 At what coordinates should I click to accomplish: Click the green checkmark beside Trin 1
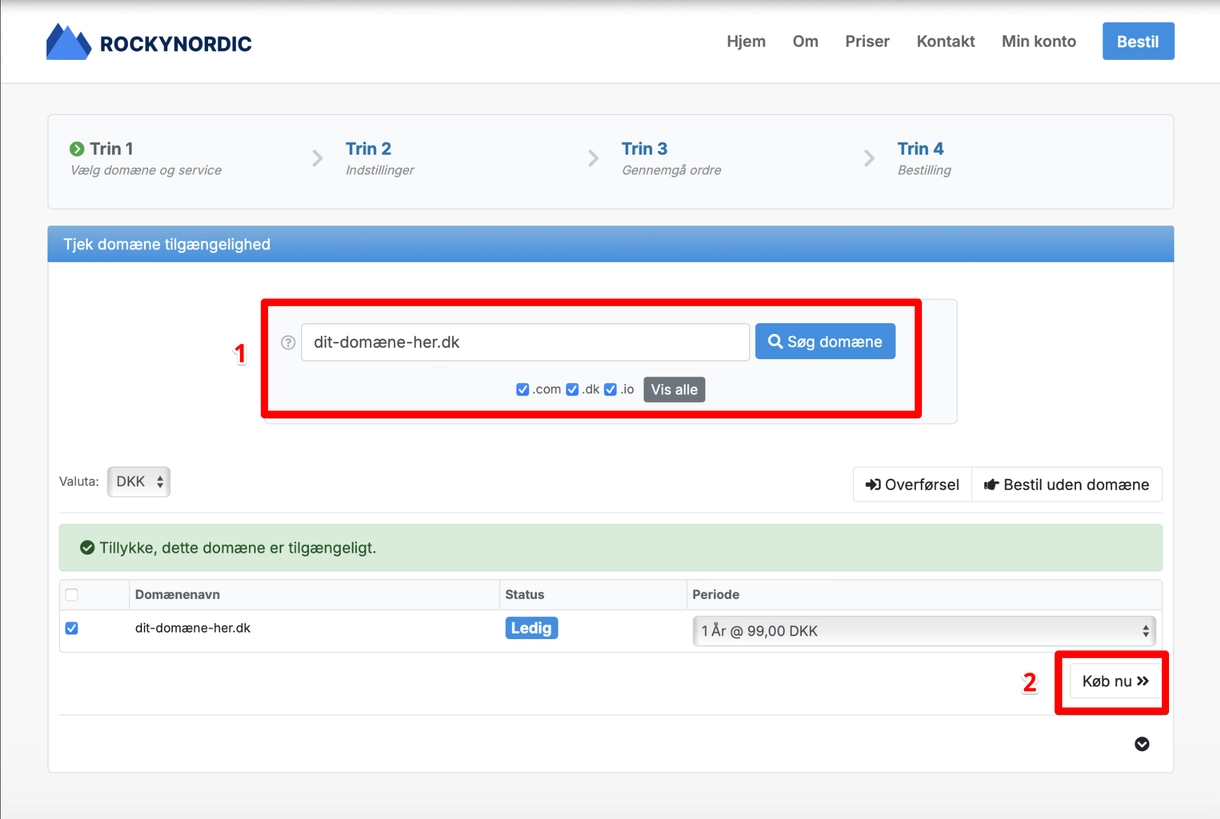point(77,149)
